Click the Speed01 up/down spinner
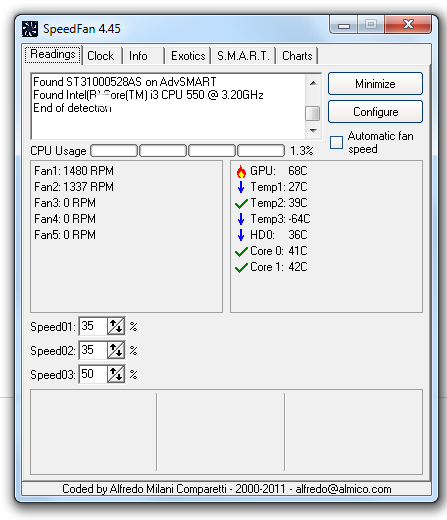 [x=116, y=326]
